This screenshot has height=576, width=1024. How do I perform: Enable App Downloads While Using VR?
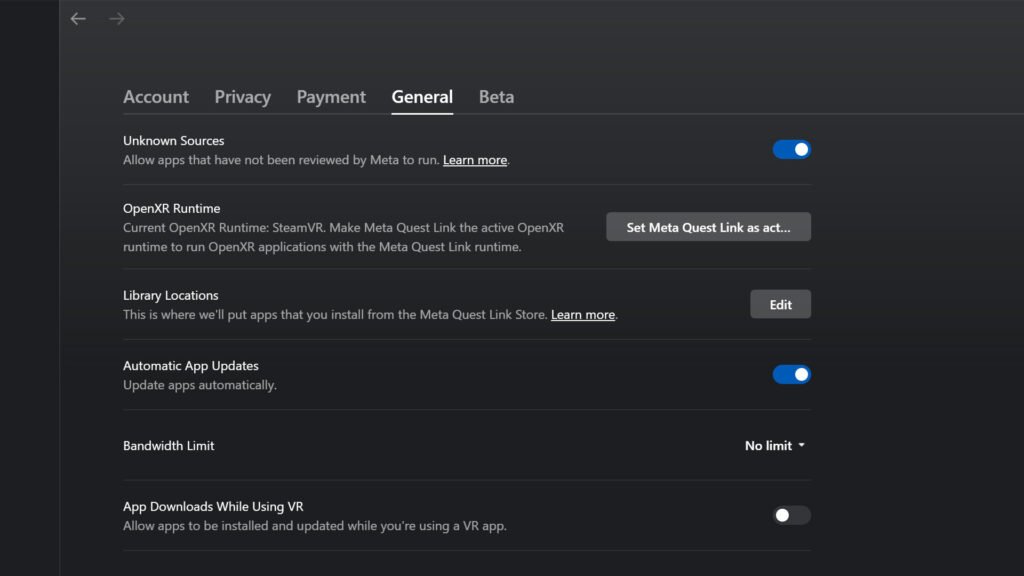tap(792, 515)
